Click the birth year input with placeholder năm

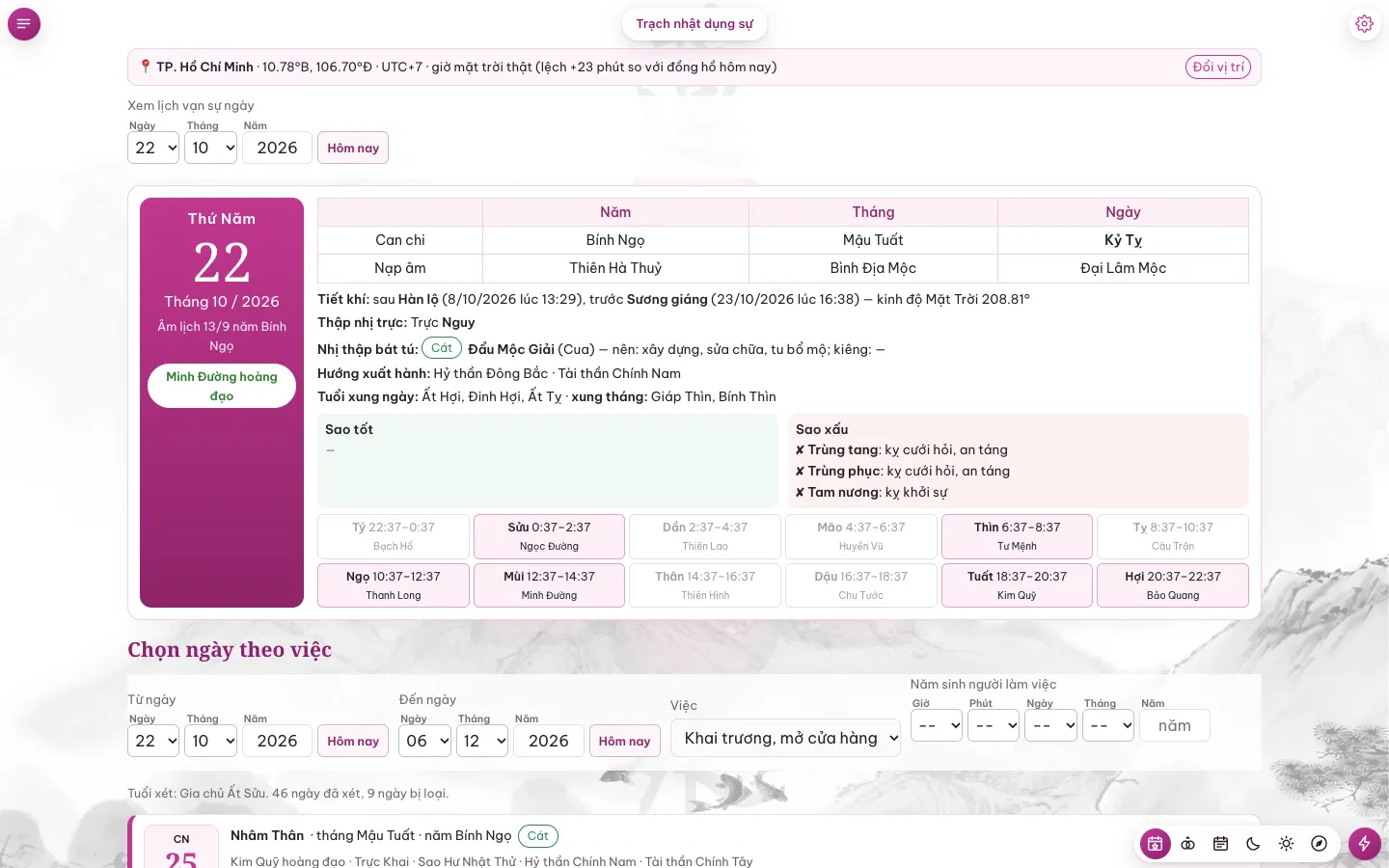tap(1175, 725)
